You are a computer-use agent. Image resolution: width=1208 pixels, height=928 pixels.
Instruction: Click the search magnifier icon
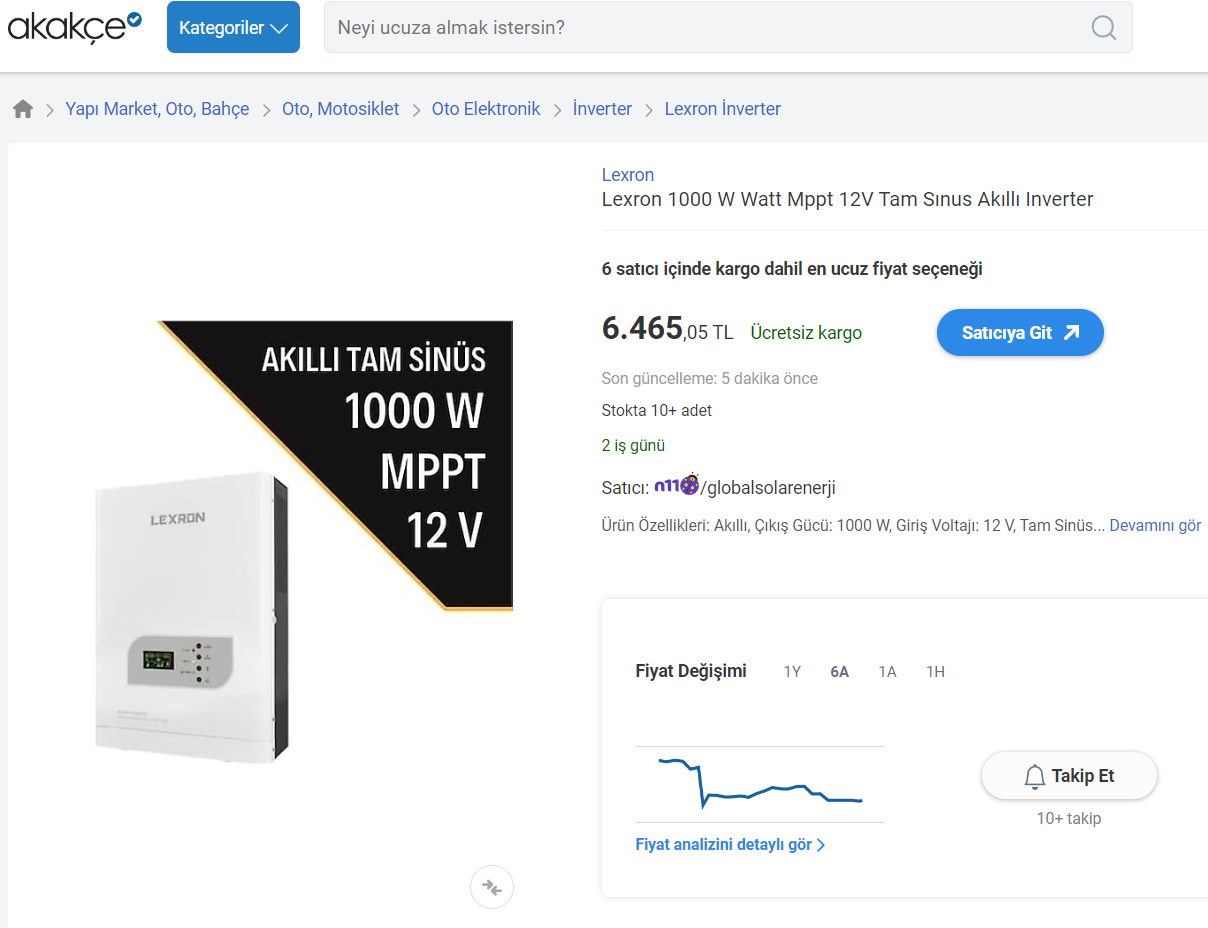click(x=1103, y=28)
